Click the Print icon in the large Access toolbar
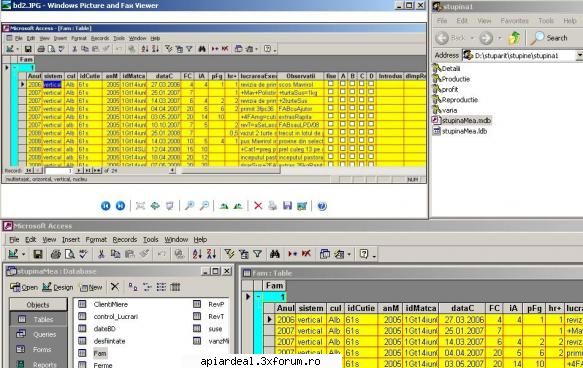 tap(55, 254)
